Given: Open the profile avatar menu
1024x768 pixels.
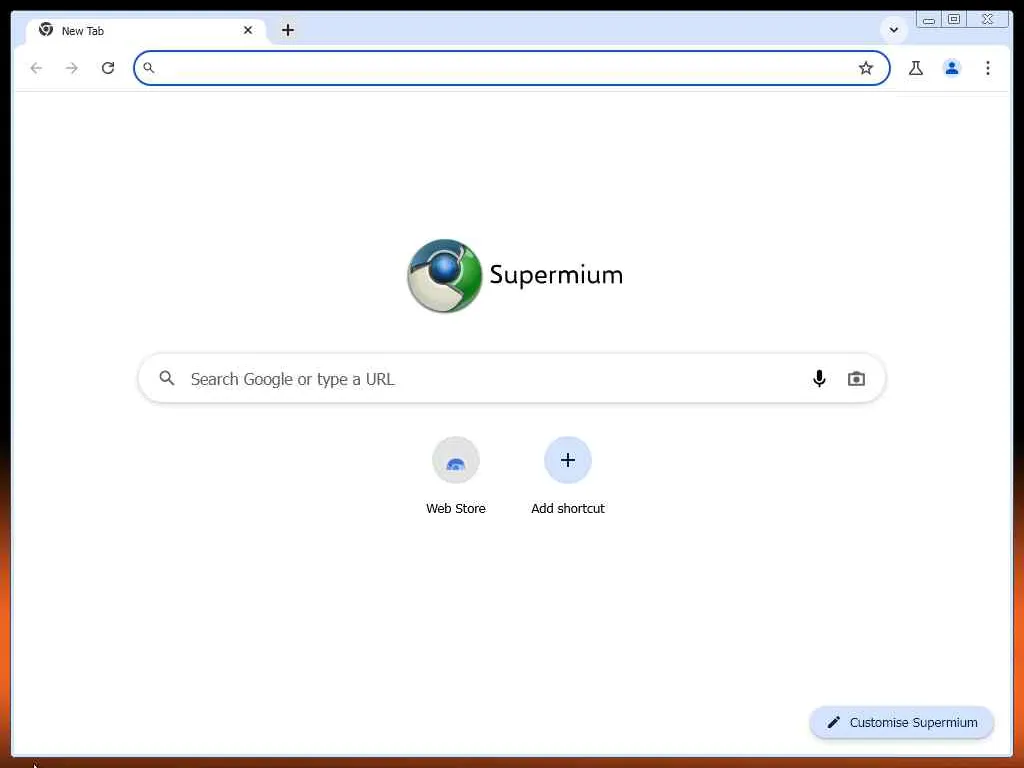Looking at the screenshot, I should pos(952,68).
